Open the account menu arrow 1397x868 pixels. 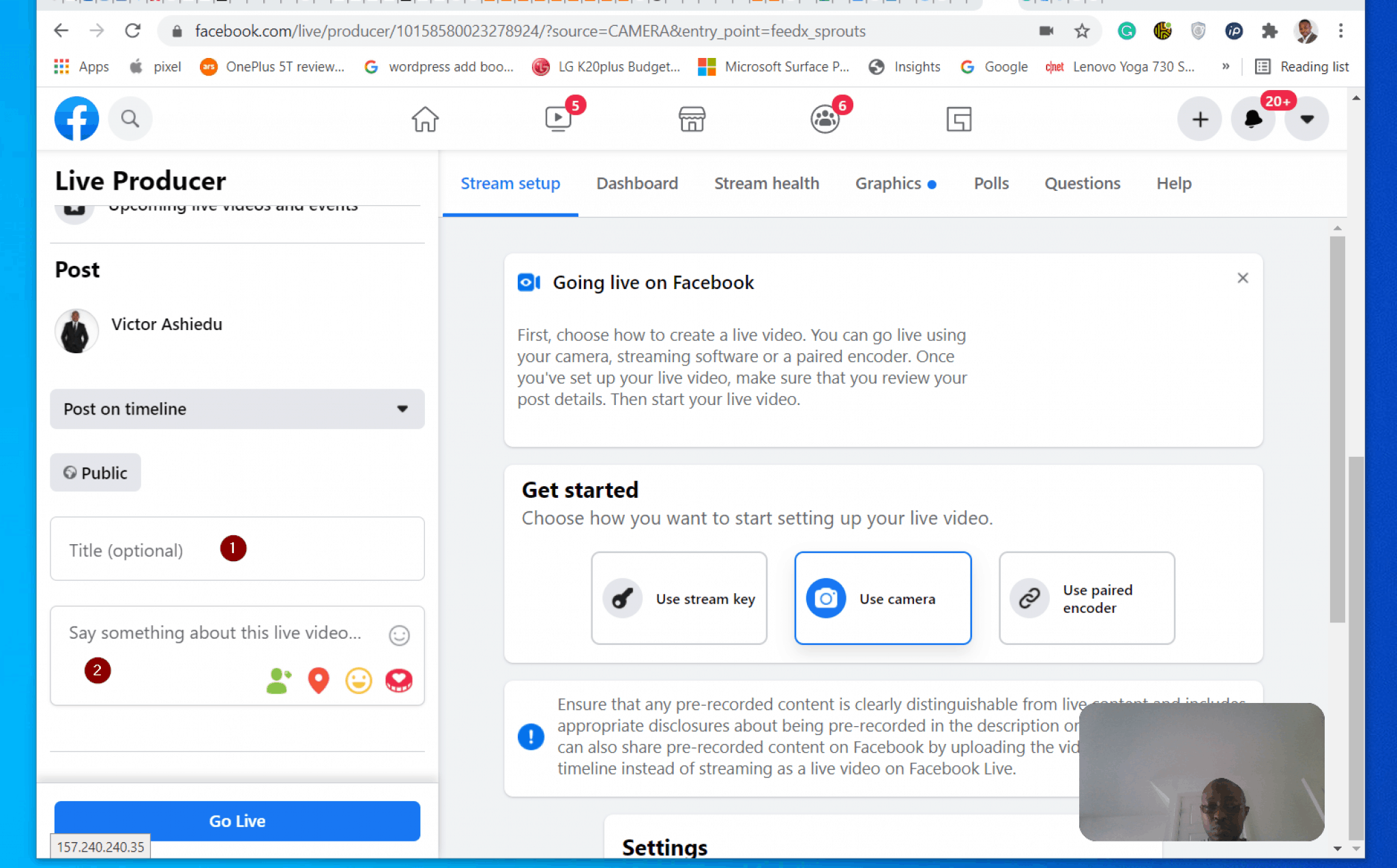click(x=1306, y=119)
